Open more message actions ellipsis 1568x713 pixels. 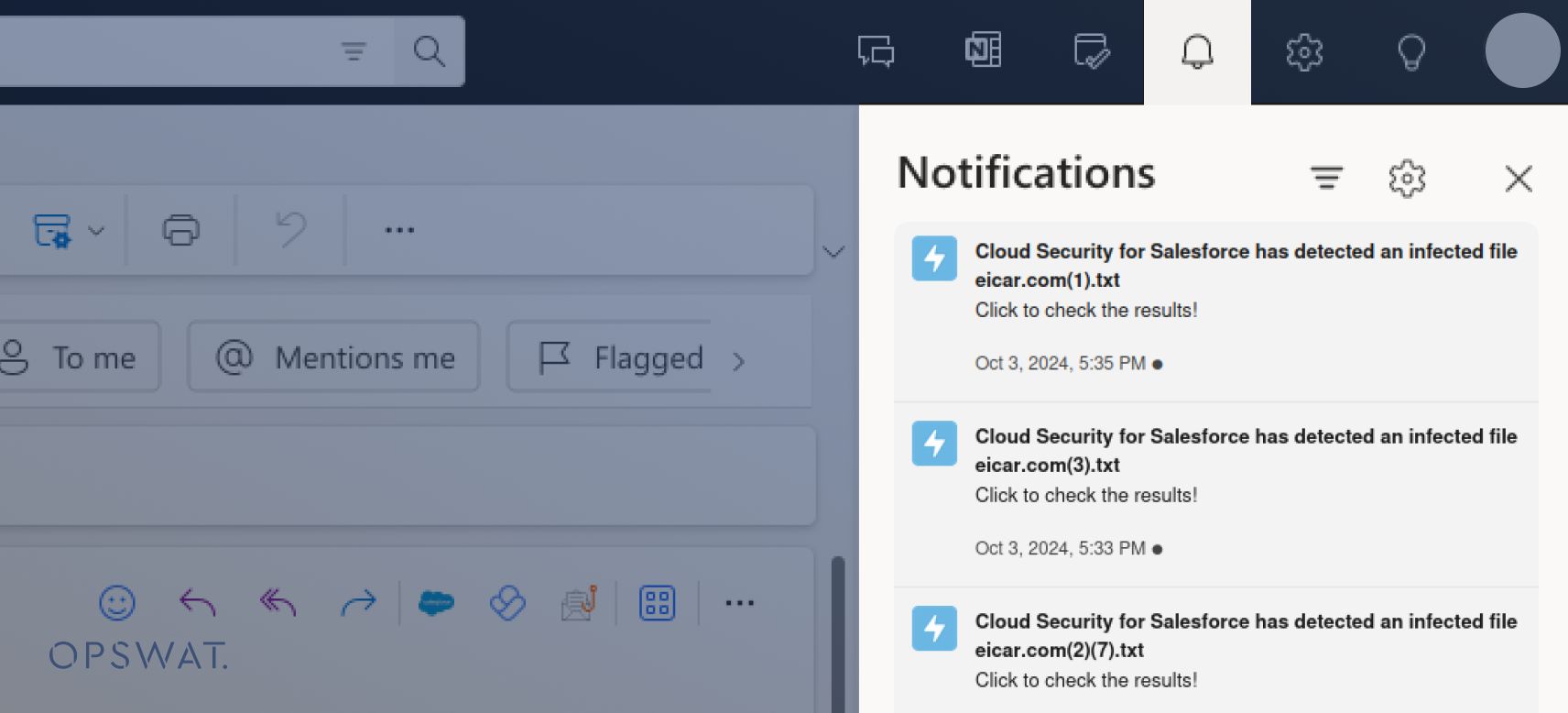[x=739, y=603]
